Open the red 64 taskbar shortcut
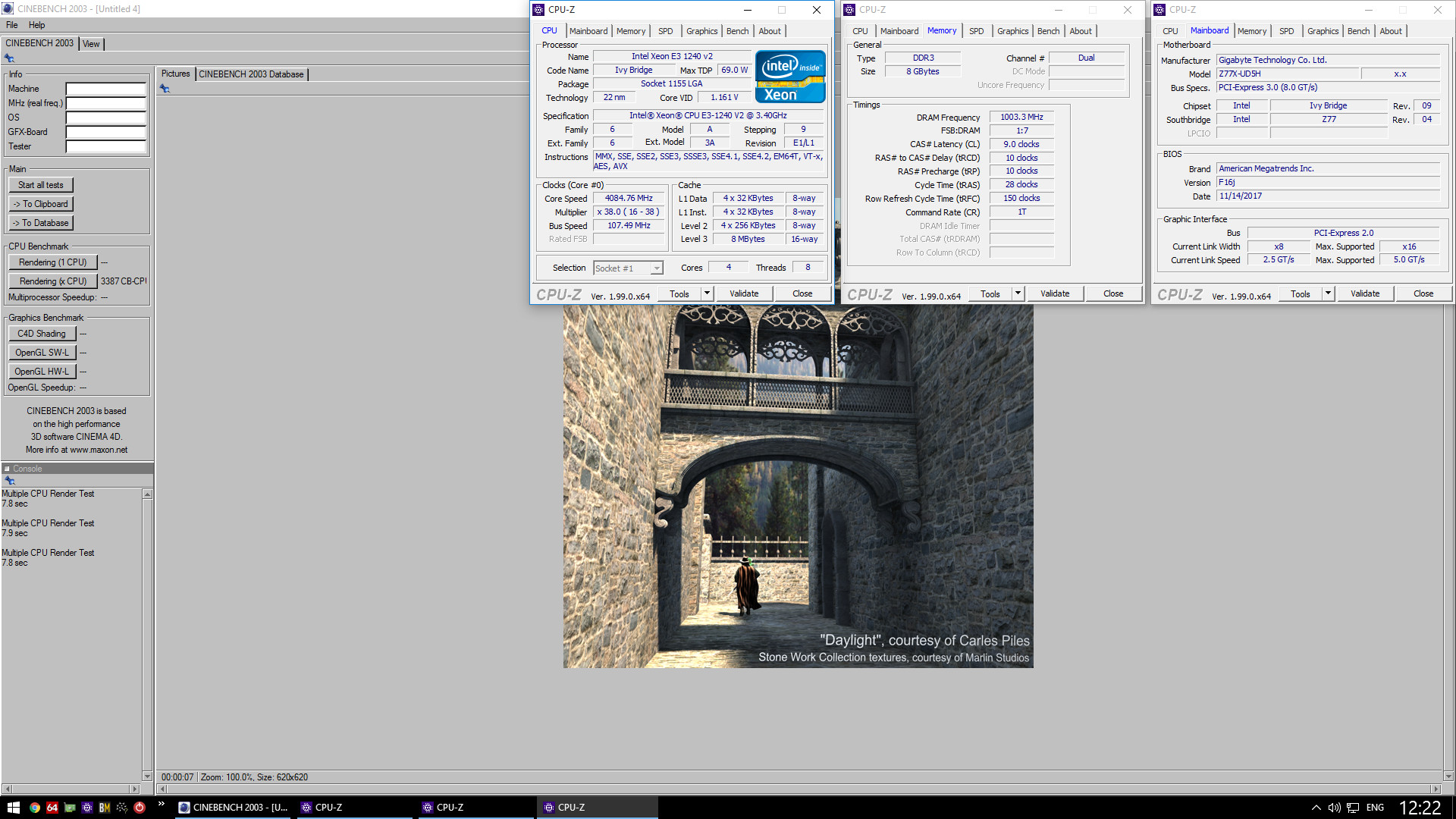Screen dimensions: 1456x819 point(52,808)
